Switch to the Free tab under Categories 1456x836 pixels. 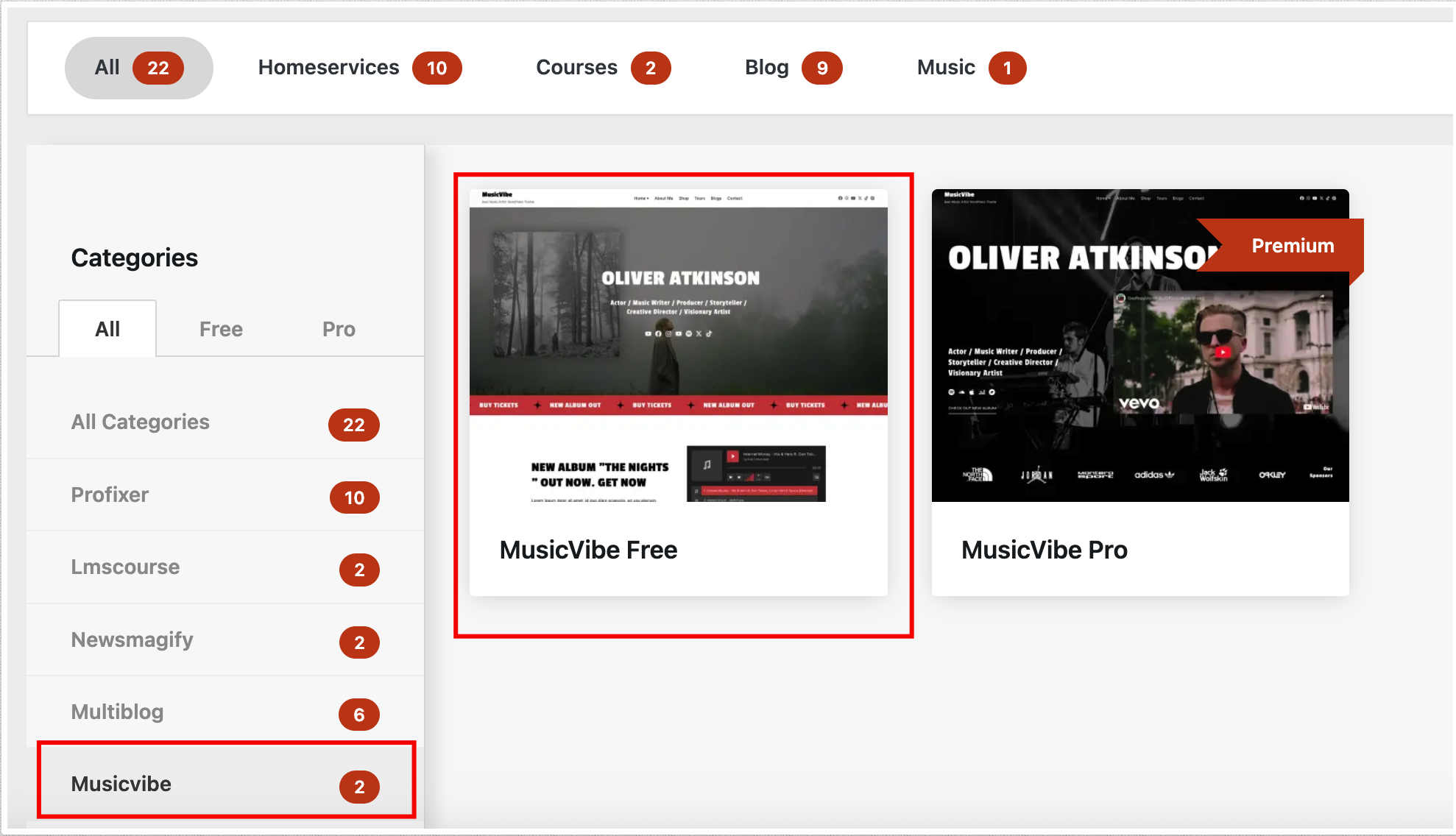click(221, 329)
